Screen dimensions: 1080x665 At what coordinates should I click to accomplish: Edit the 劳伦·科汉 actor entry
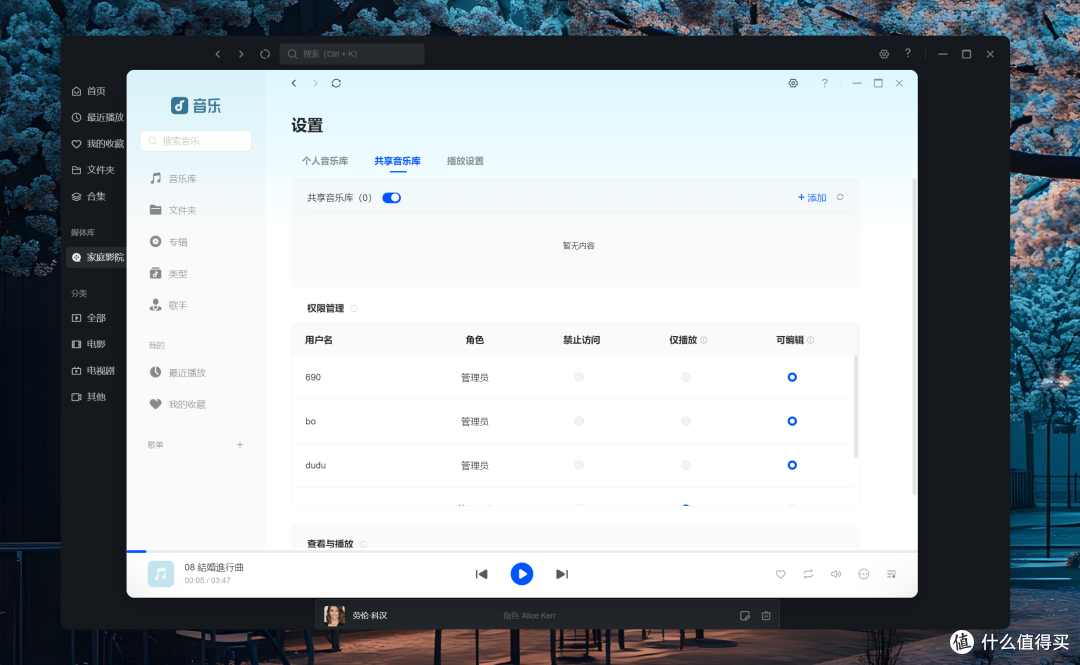pyautogui.click(x=745, y=616)
